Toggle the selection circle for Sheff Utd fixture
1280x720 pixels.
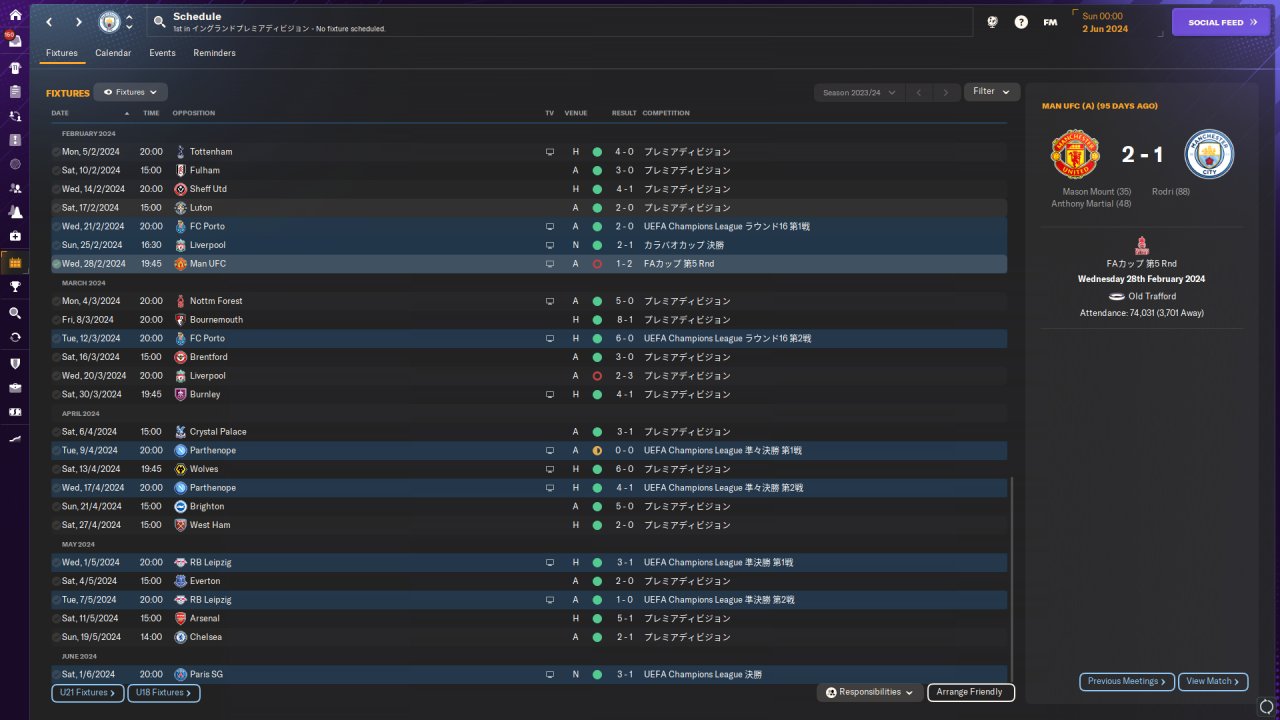(57, 189)
